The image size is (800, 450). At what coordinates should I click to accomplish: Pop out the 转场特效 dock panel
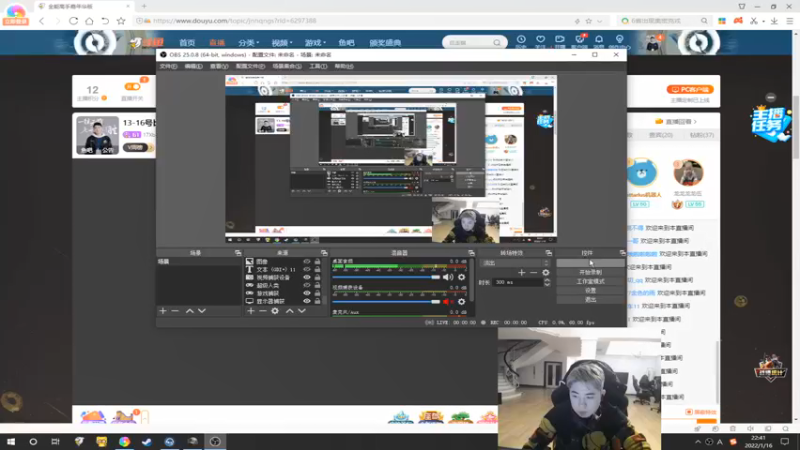548,253
